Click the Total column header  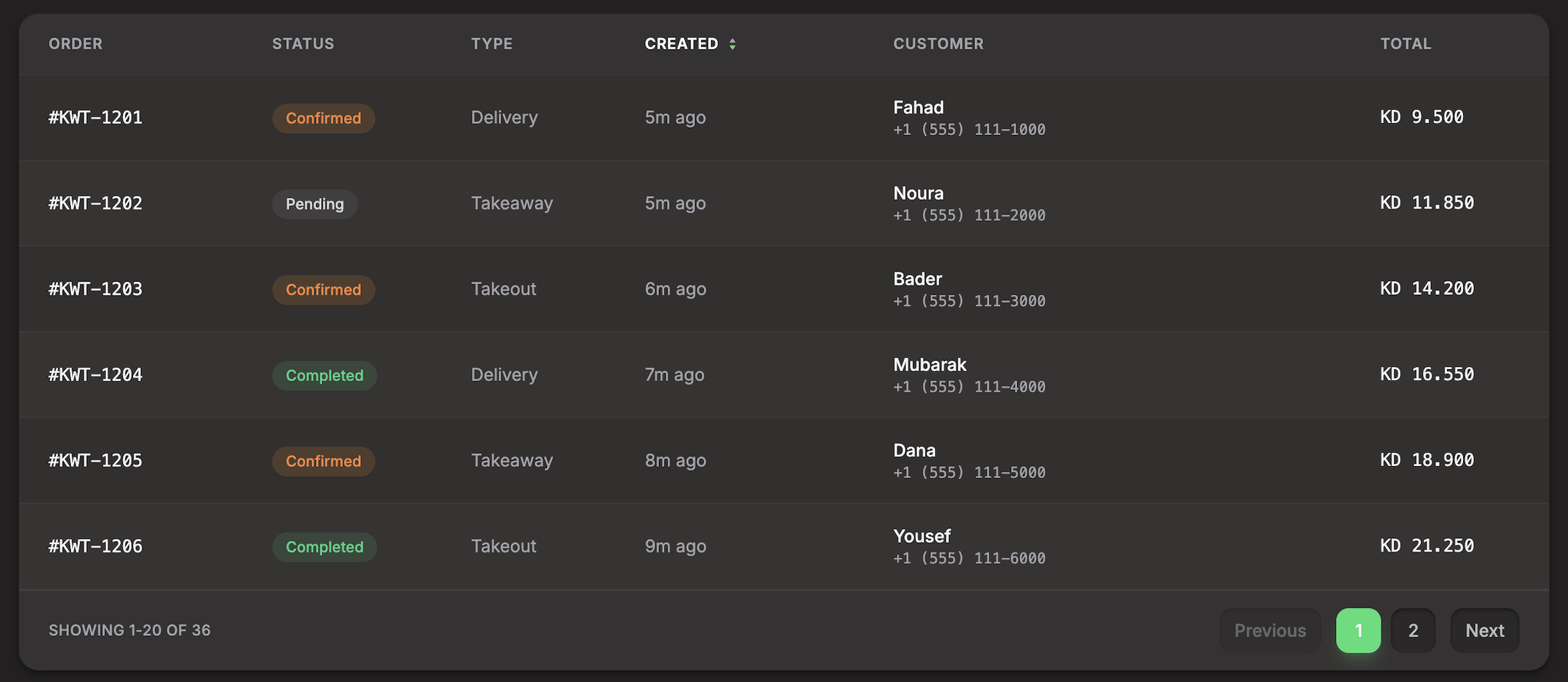point(1406,44)
